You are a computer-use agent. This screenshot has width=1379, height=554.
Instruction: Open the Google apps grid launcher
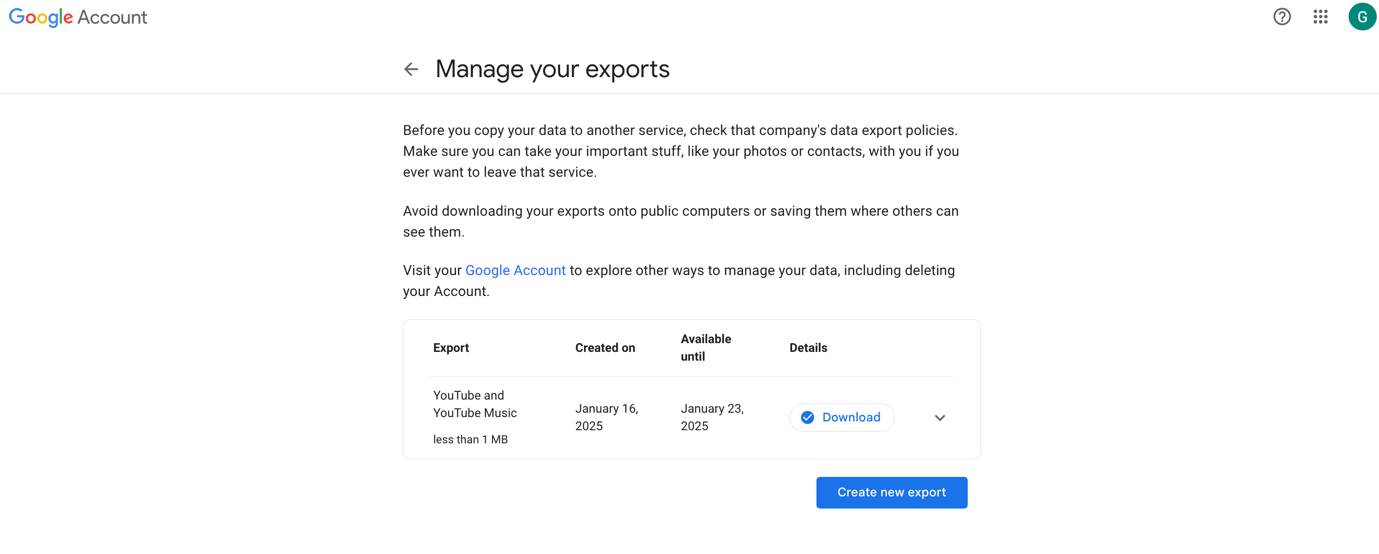(1320, 17)
